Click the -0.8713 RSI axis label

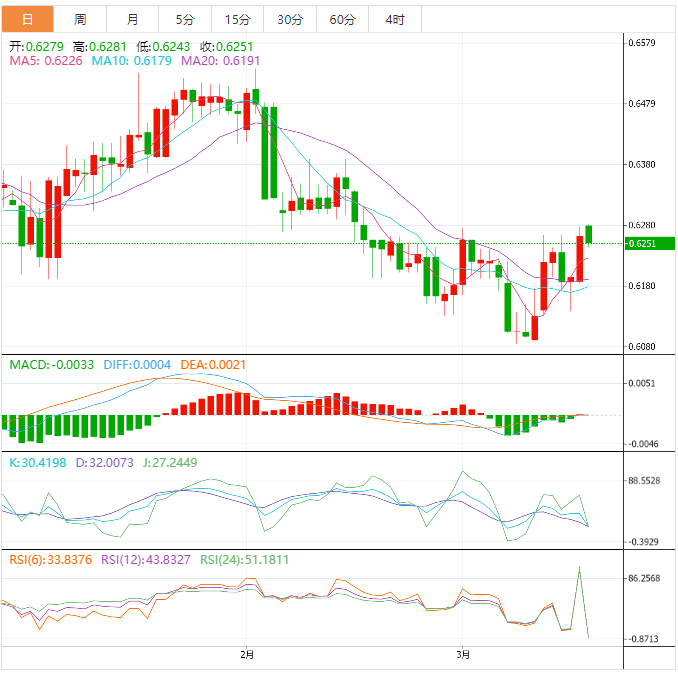point(643,639)
